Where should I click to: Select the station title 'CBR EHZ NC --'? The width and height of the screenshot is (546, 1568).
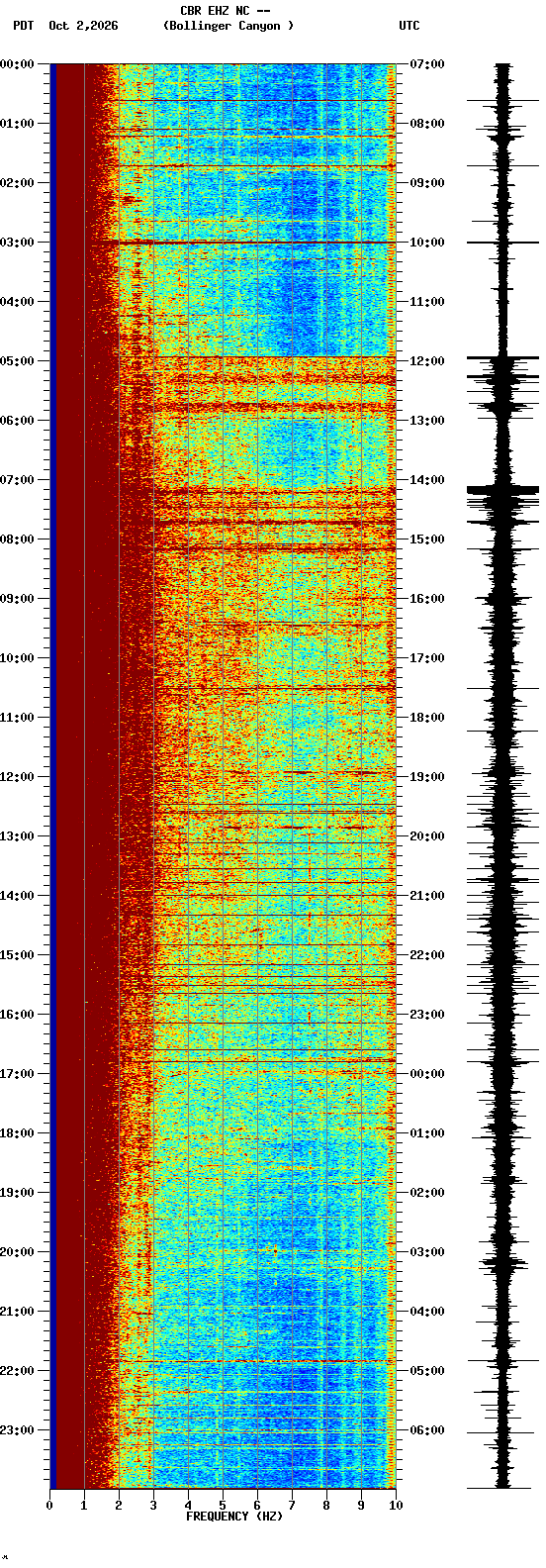click(226, 11)
